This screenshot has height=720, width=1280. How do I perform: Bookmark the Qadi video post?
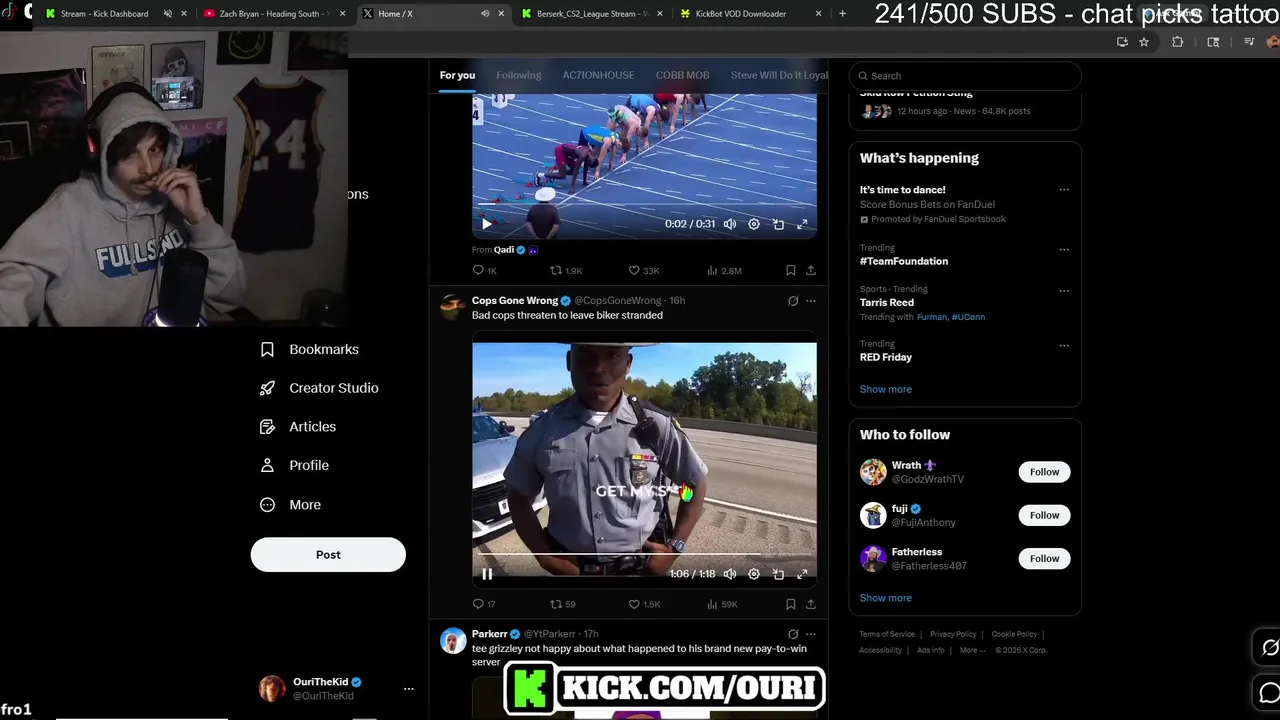tap(790, 270)
